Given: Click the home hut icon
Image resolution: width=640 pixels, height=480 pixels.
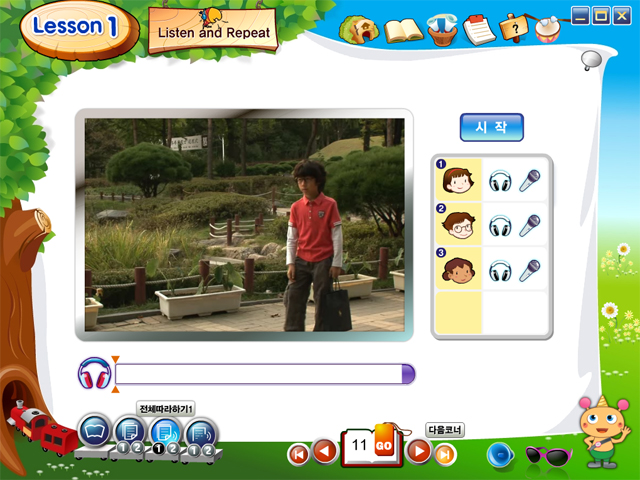Looking at the screenshot, I should coord(357,30).
